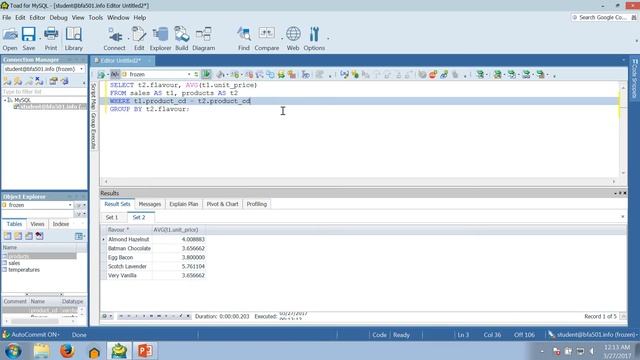
Task: Switch to the Views tab in Object Explorer
Action: click(x=37, y=224)
